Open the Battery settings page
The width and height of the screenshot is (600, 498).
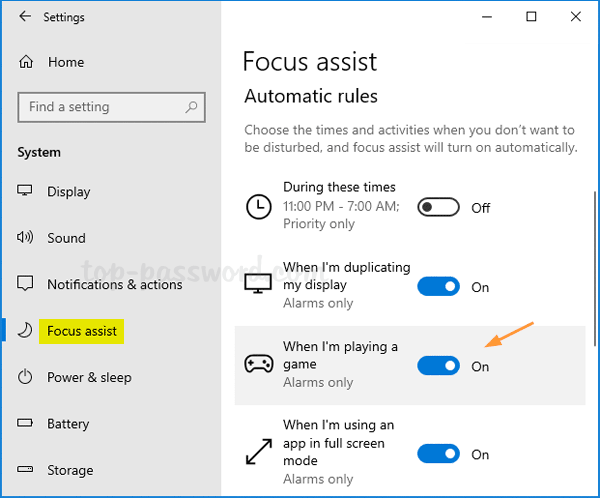[x=68, y=424]
